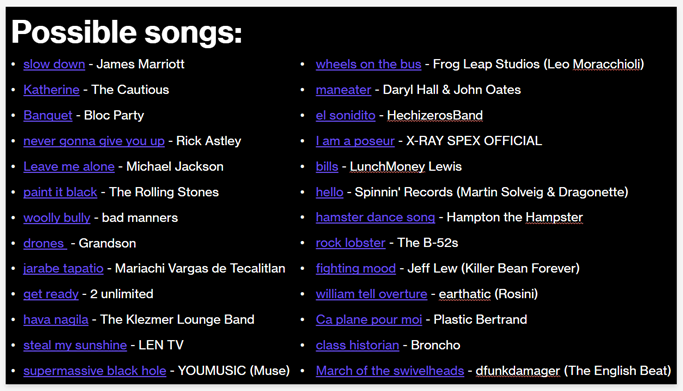Open the "I am a poseur" link
Image resolution: width=683 pixels, height=391 pixels.
pyautogui.click(x=355, y=141)
